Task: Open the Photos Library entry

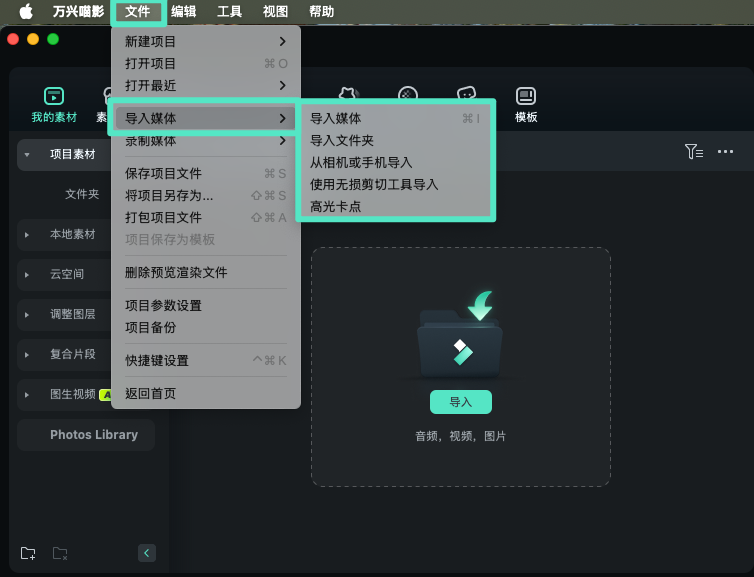Action: (86, 435)
